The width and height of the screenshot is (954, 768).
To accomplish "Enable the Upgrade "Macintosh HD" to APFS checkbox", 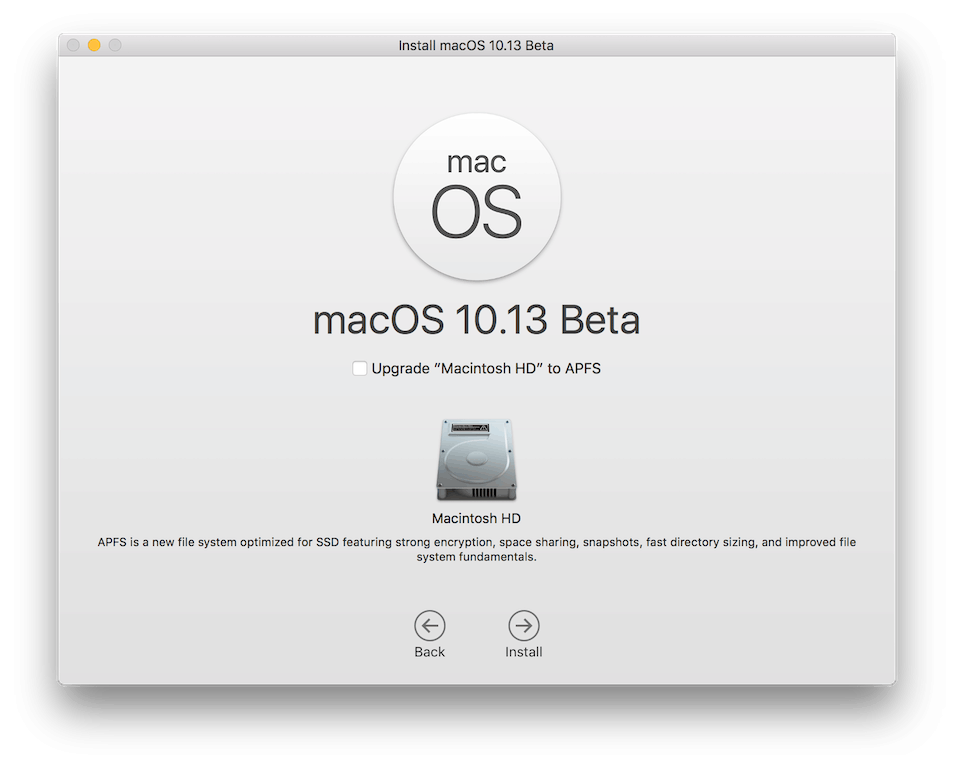I will pos(360,368).
